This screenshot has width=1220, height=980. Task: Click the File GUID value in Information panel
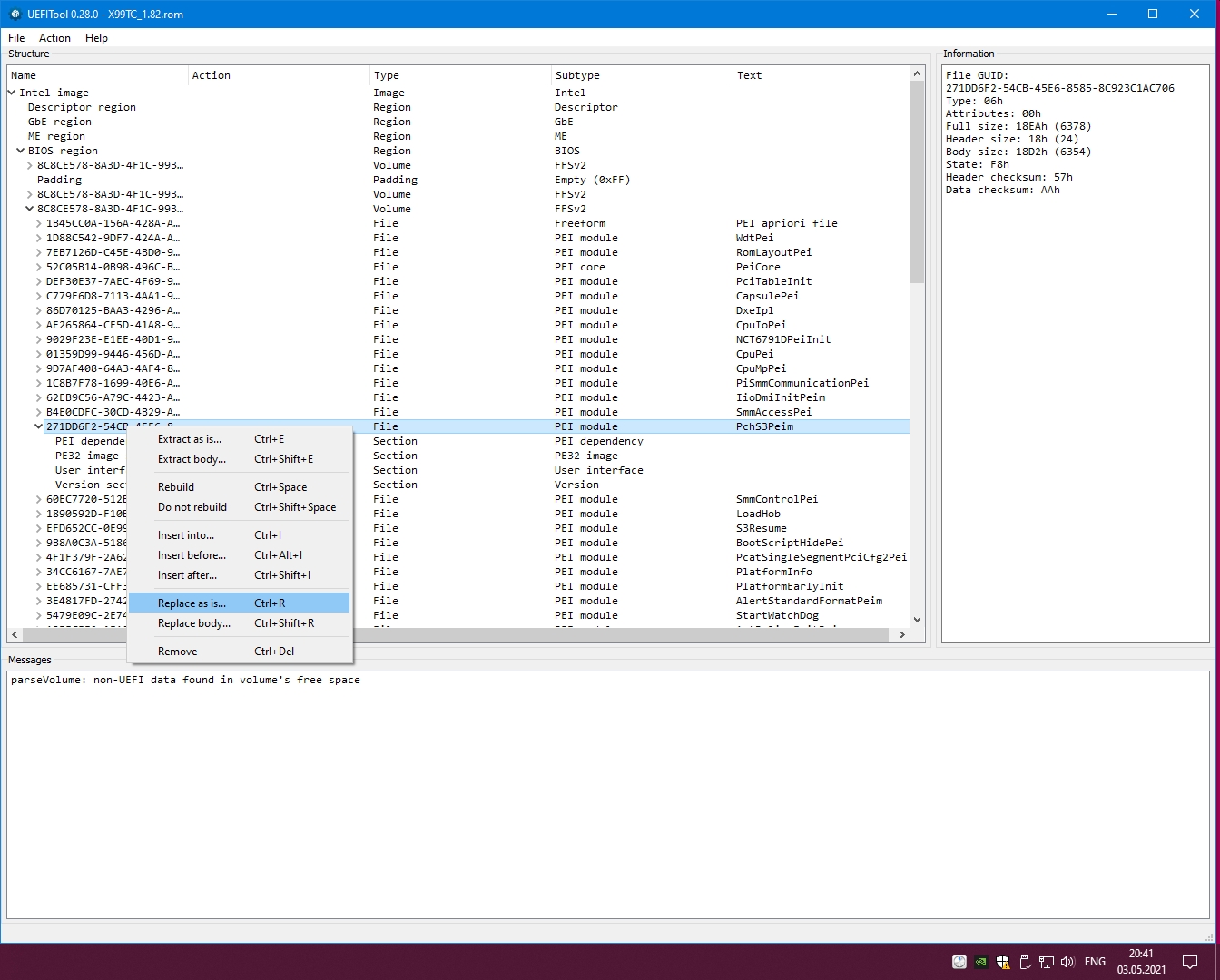coord(1059,88)
